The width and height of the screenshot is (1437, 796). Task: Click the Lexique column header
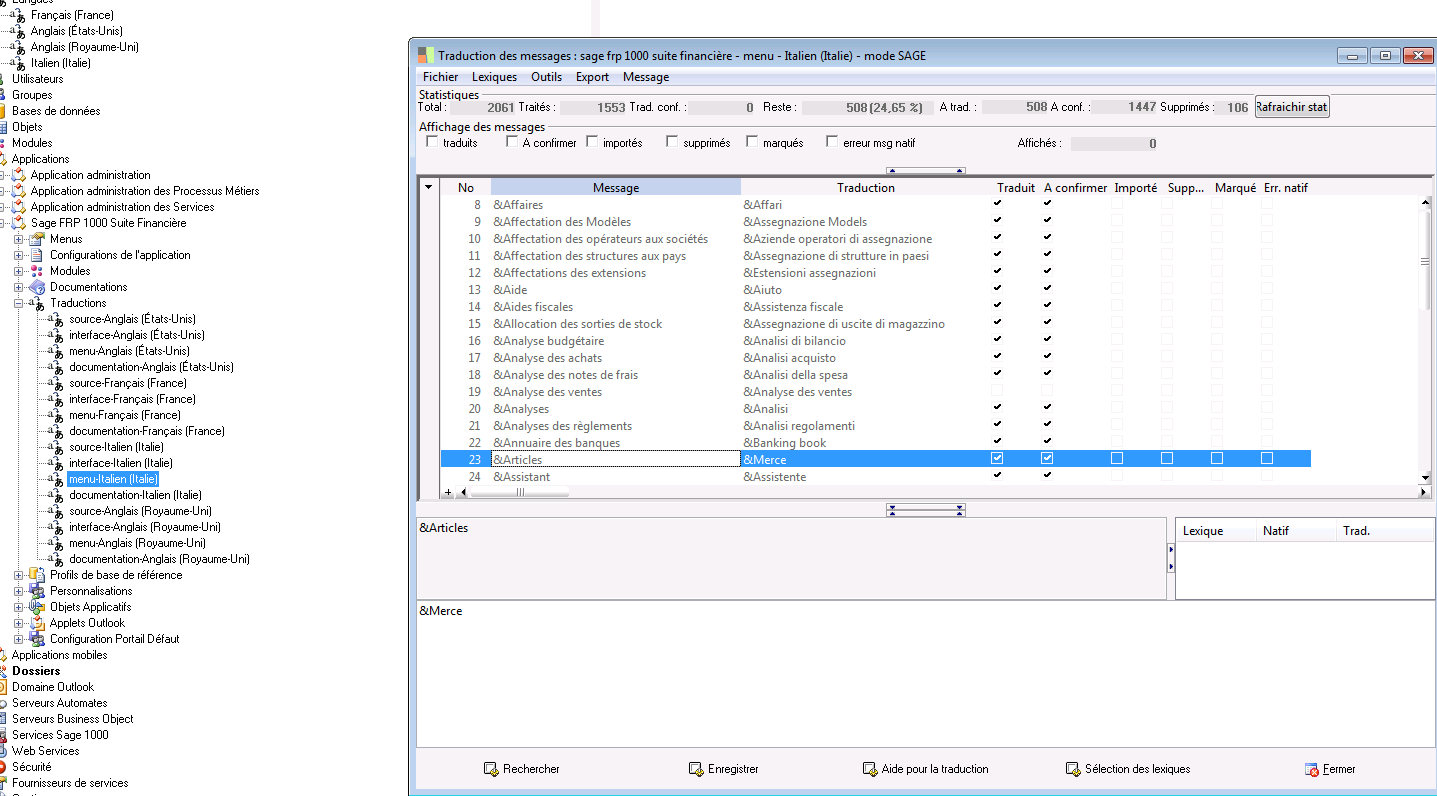pyautogui.click(x=1215, y=531)
